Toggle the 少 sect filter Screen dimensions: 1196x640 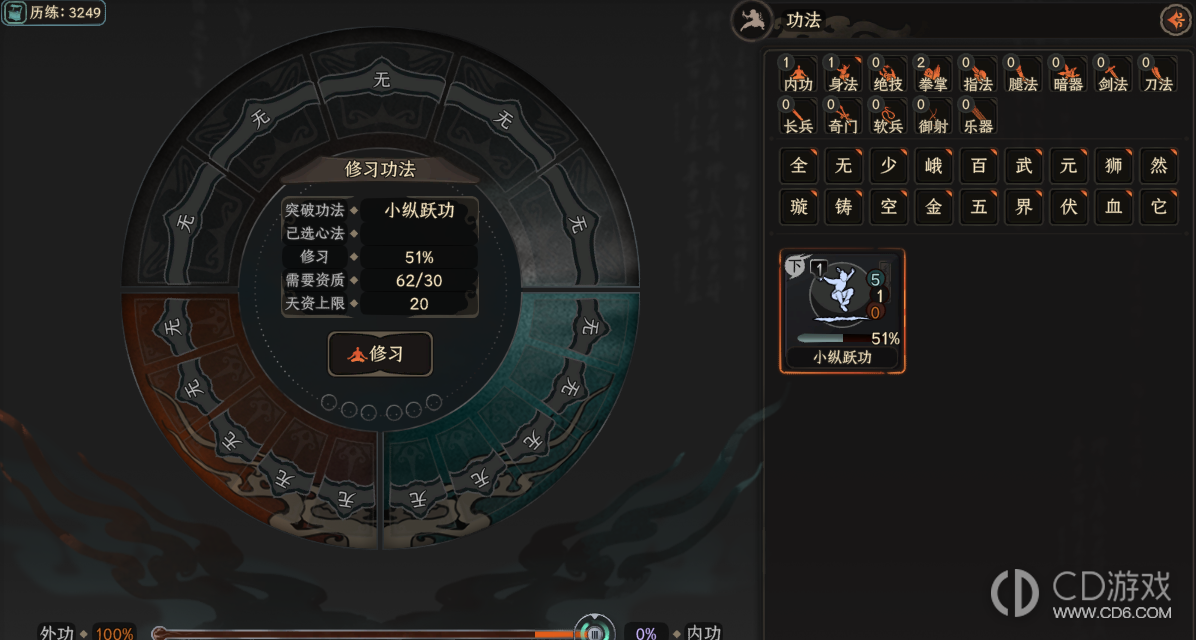tap(888, 166)
